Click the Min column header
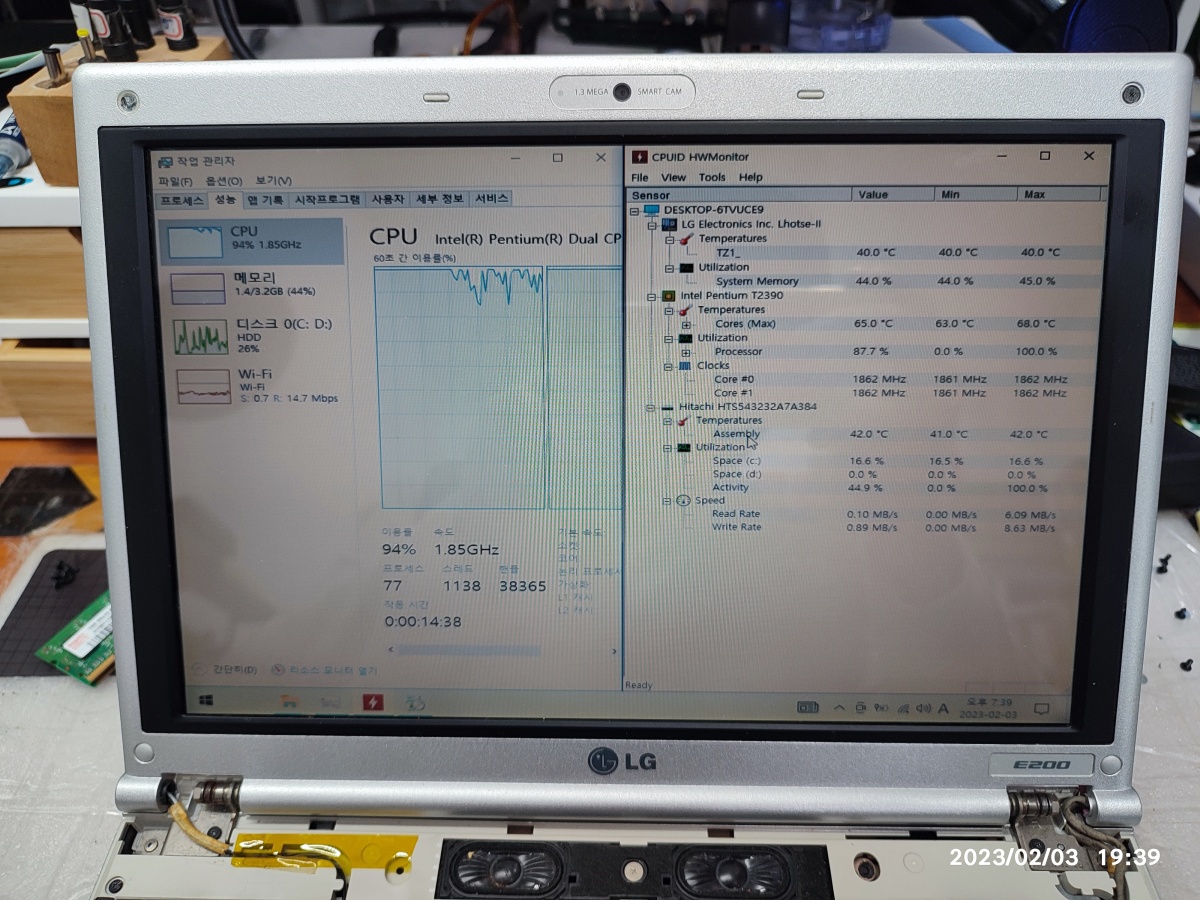 pos(975,194)
